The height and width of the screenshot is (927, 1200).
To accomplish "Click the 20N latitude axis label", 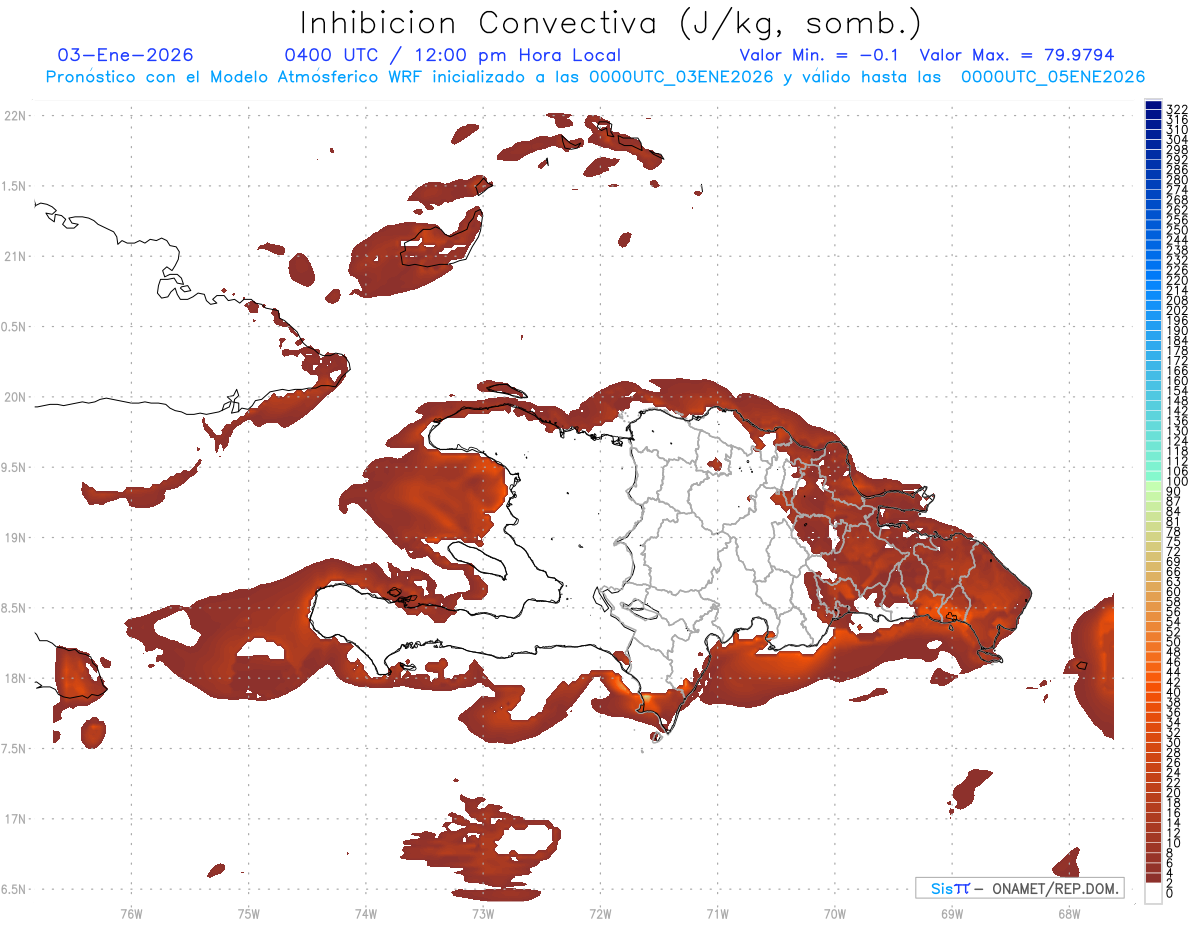I will point(15,397).
